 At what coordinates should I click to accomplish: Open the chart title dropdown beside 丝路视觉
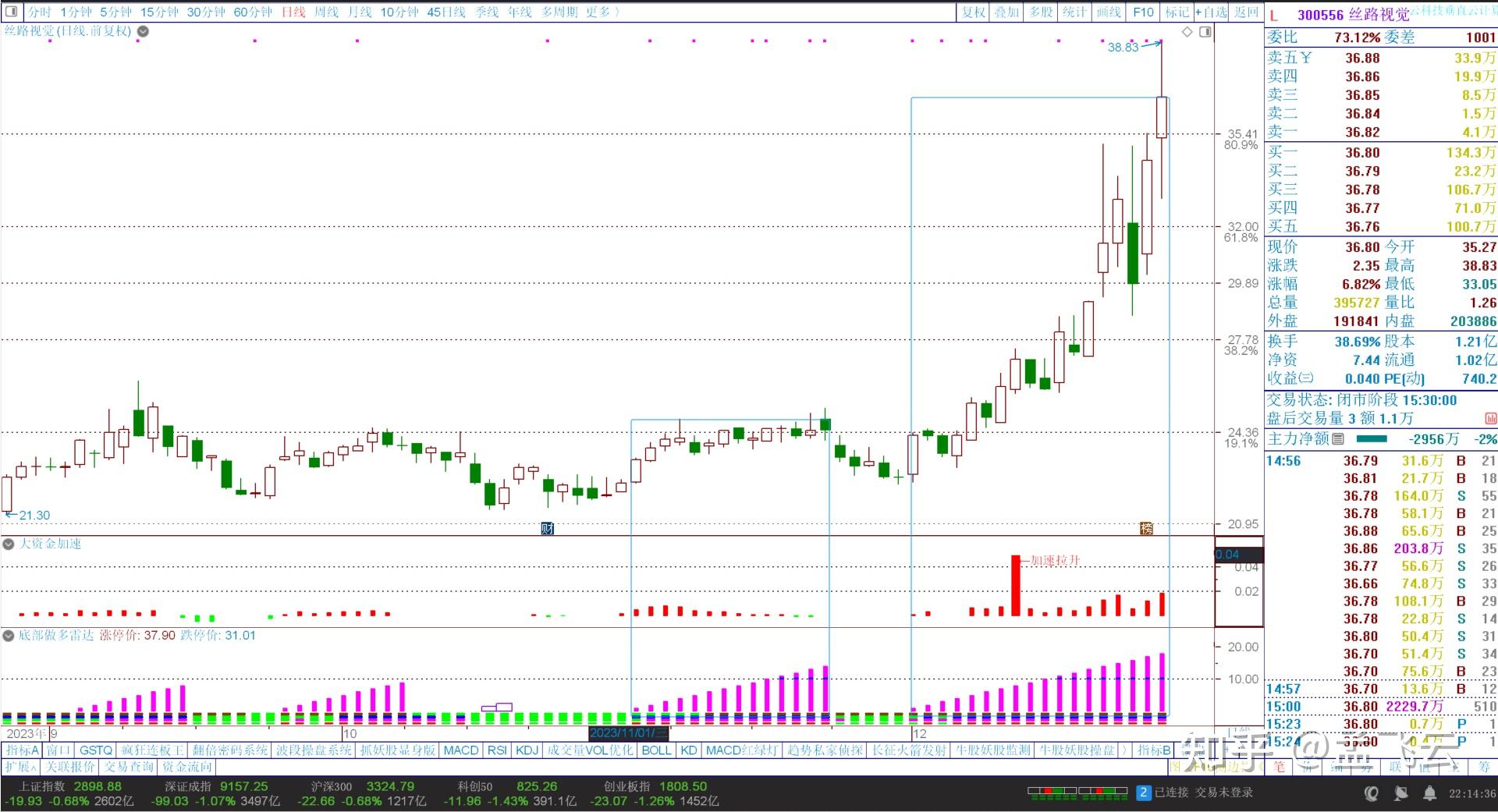143,31
